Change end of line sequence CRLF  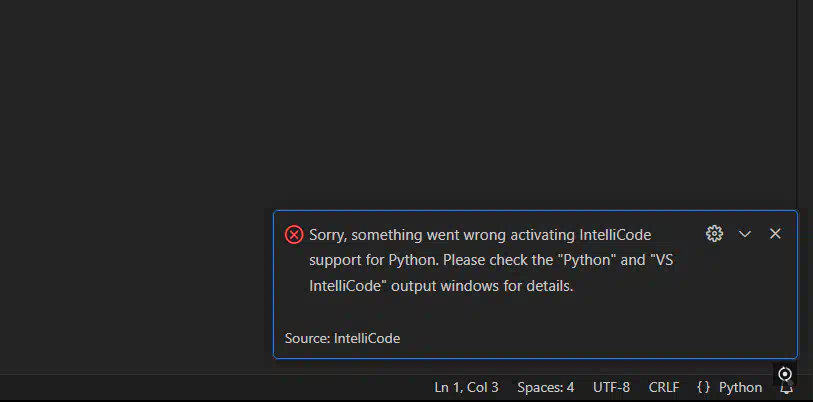664,387
